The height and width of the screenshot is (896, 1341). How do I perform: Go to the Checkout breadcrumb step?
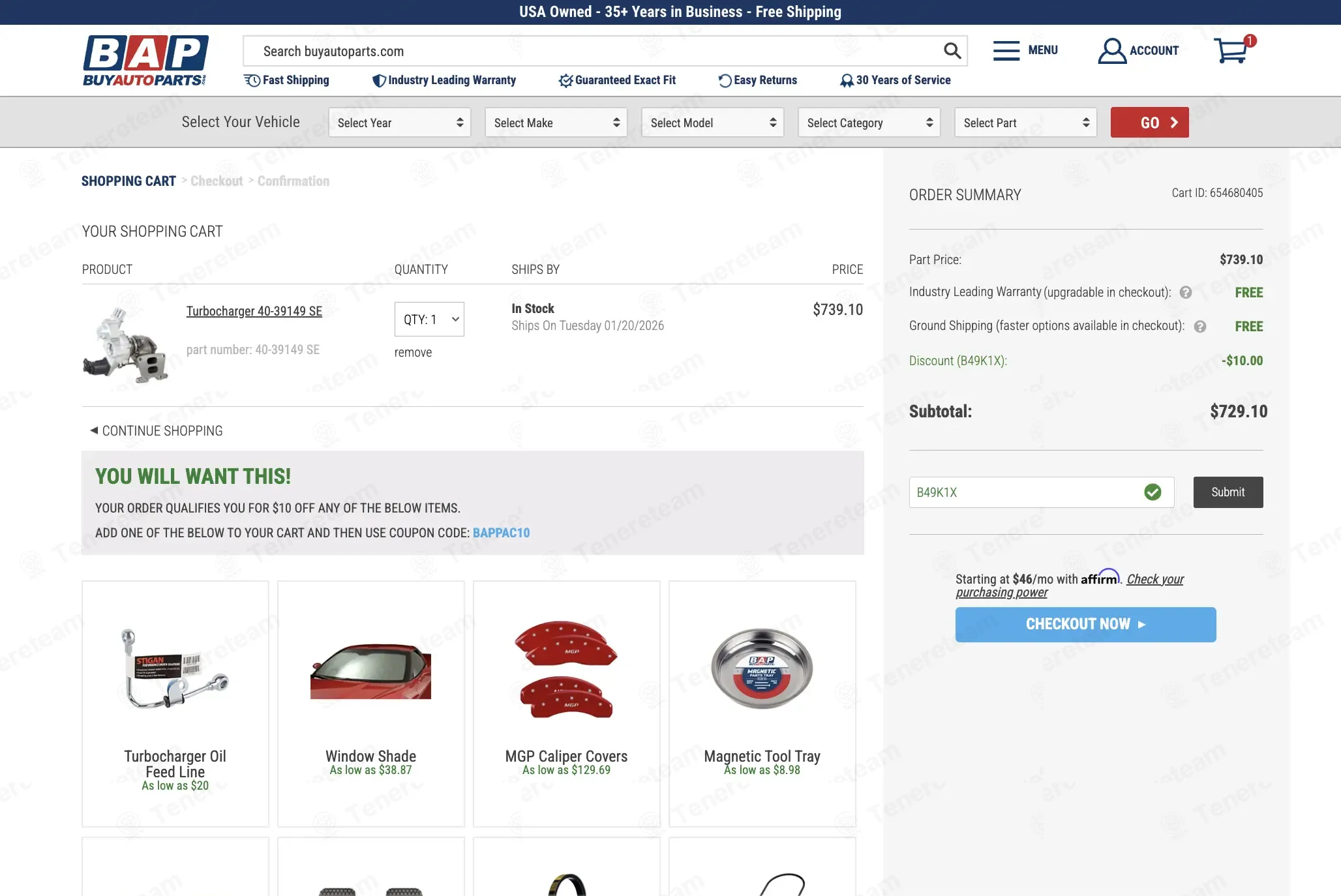(217, 181)
